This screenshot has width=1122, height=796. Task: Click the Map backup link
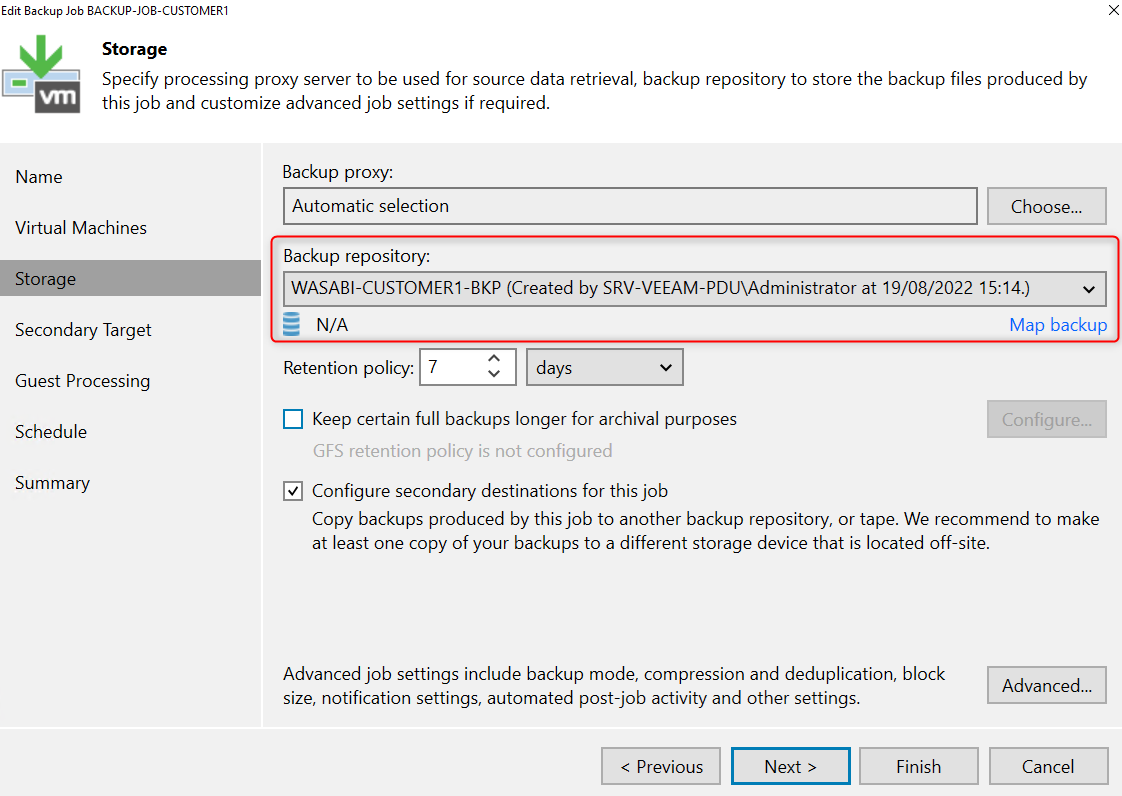(1058, 325)
